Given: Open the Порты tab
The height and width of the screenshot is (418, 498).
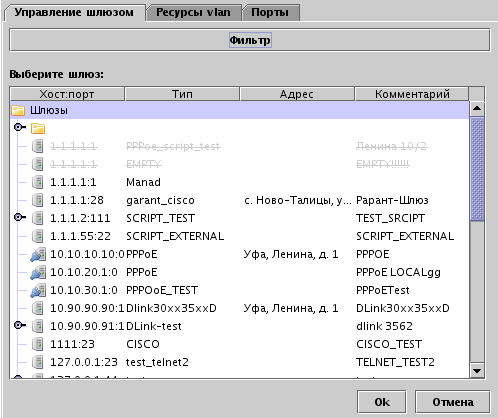Looking at the screenshot, I should pos(270,13).
